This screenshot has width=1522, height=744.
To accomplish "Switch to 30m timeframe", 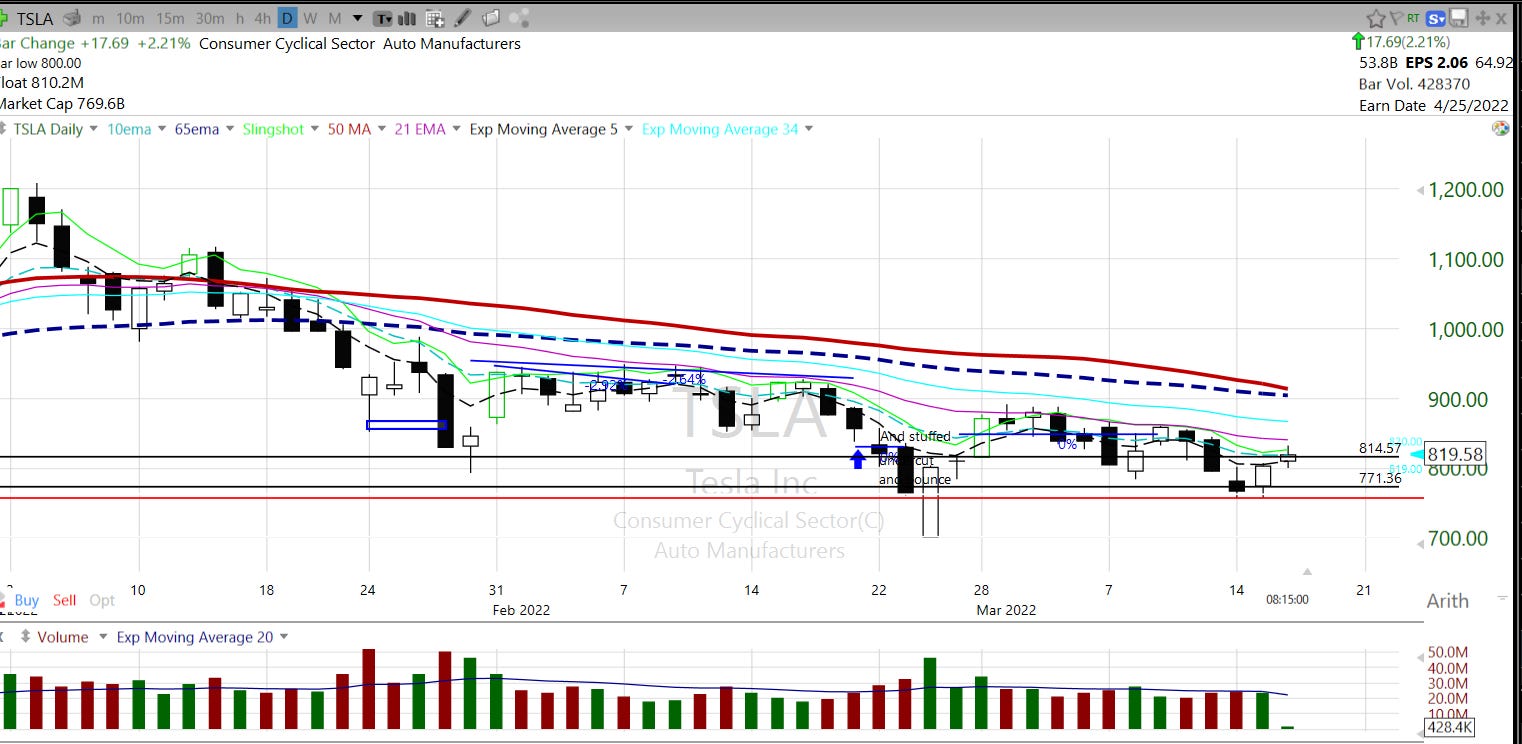I will [210, 18].
